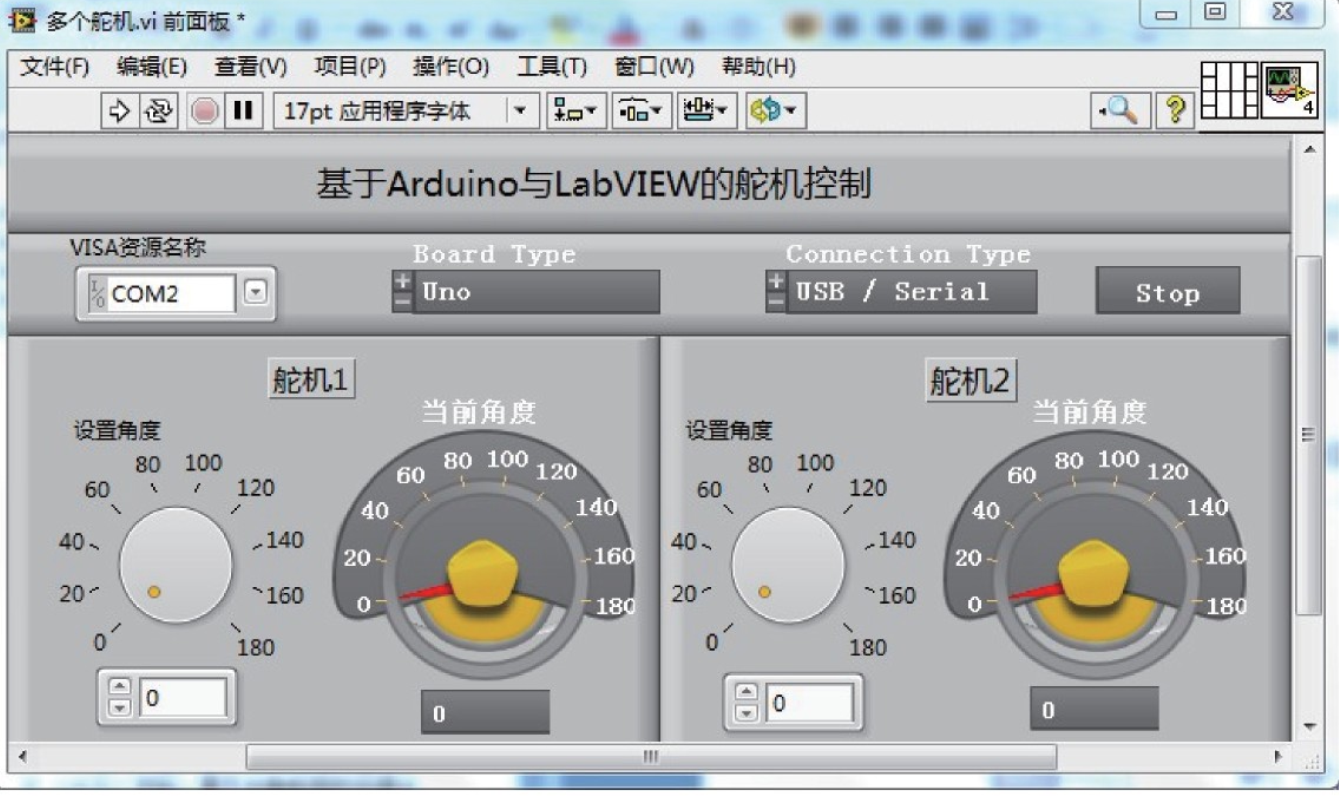Click the VI icon in top-right corner
The width and height of the screenshot is (1339, 803).
1289,90
